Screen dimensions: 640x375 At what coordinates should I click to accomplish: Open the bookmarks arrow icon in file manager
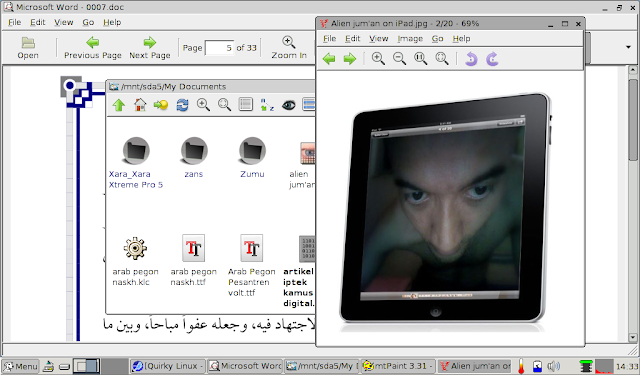click(x=161, y=105)
